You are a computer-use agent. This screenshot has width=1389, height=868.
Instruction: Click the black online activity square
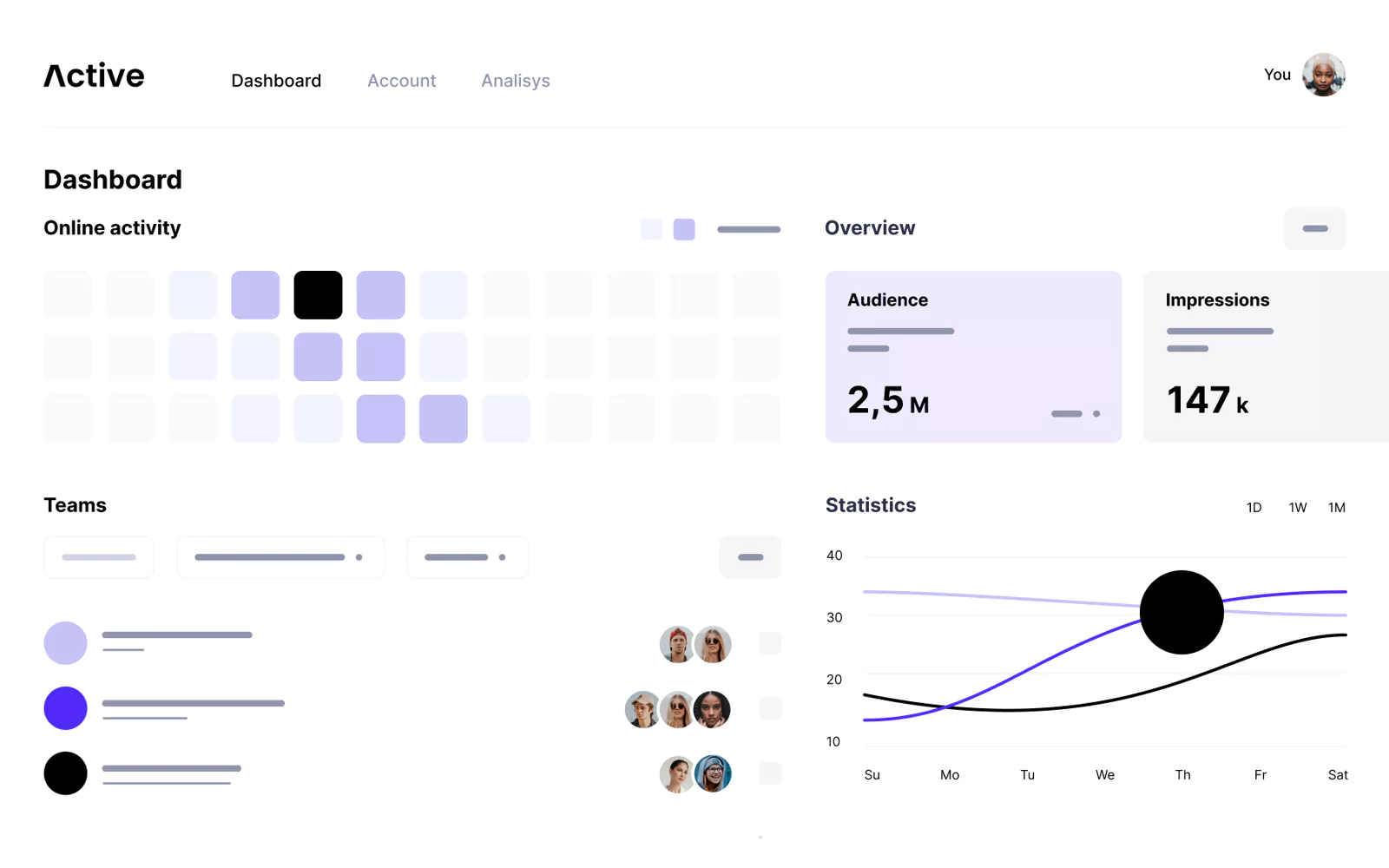click(x=318, y=295)
